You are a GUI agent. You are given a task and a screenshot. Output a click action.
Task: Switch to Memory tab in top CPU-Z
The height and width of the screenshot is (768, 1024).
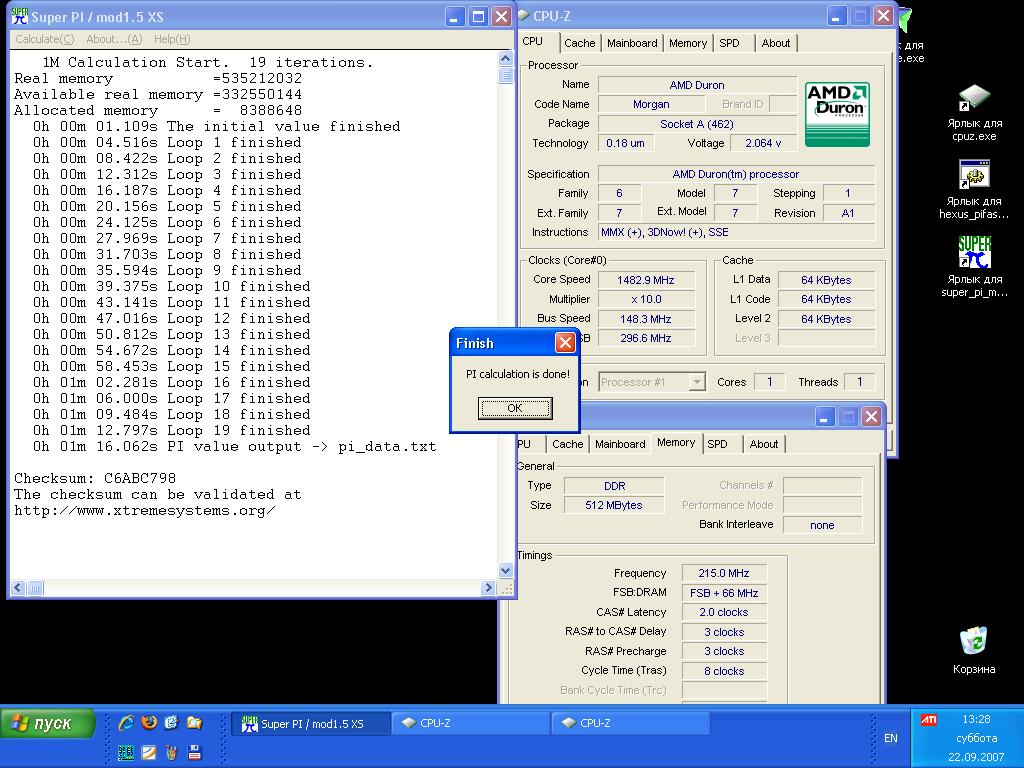688,43
